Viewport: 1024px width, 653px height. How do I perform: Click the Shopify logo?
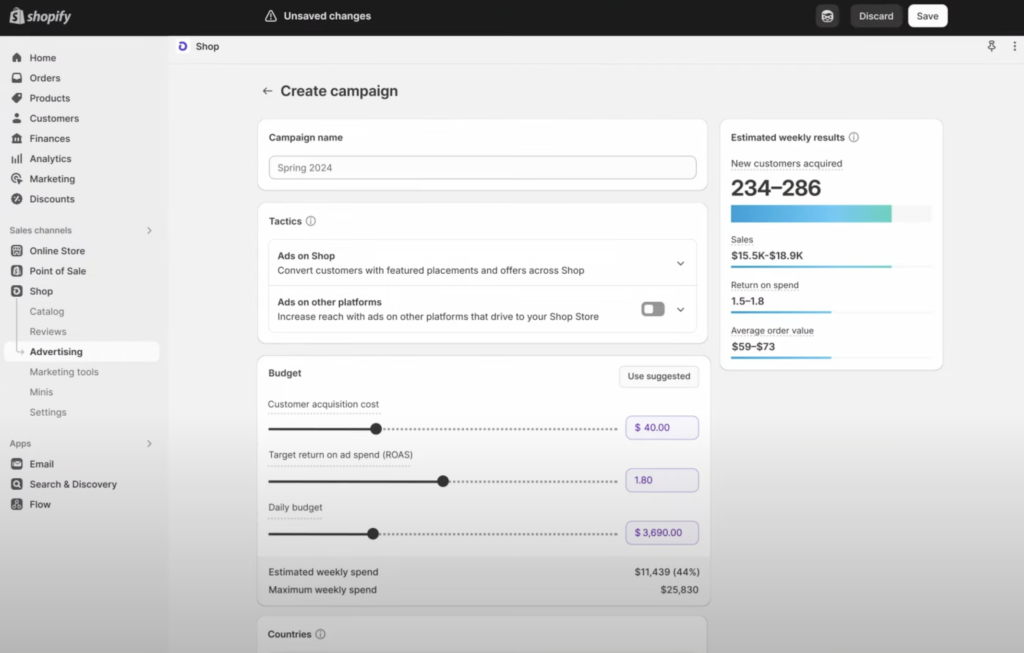40,16
